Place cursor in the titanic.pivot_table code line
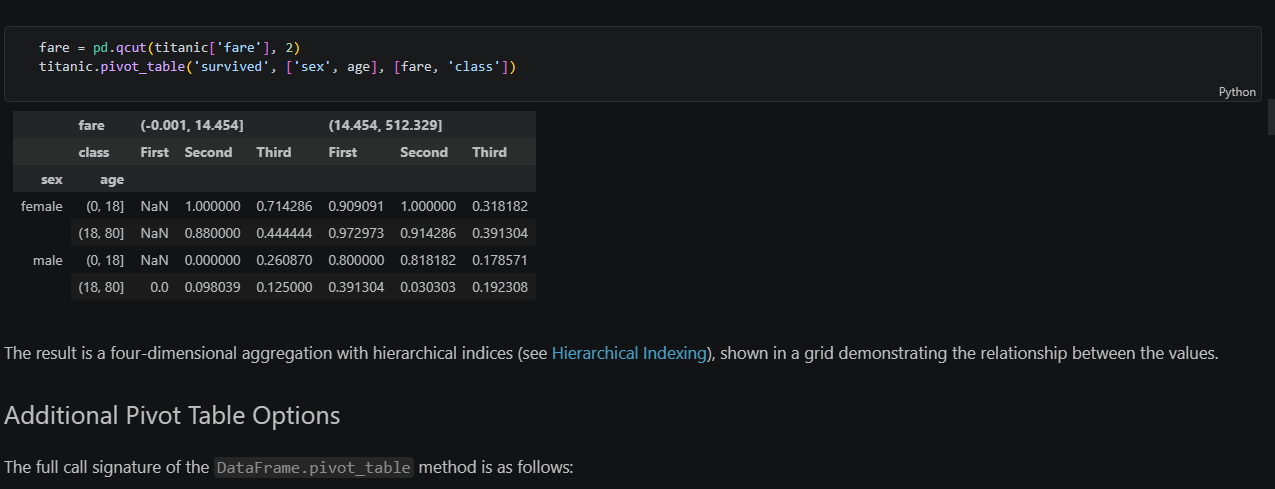The width and height of the screenshot is (1275, 489). tap(277, 67)
